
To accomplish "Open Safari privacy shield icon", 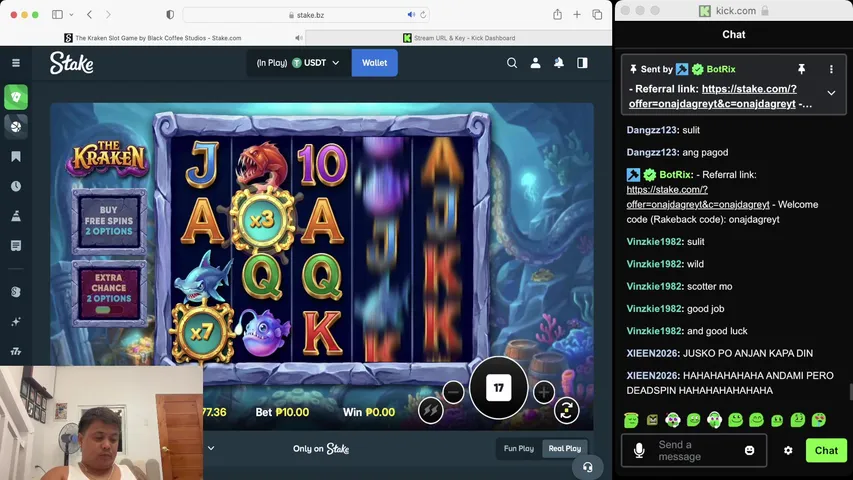I will [x=170, y=15].
